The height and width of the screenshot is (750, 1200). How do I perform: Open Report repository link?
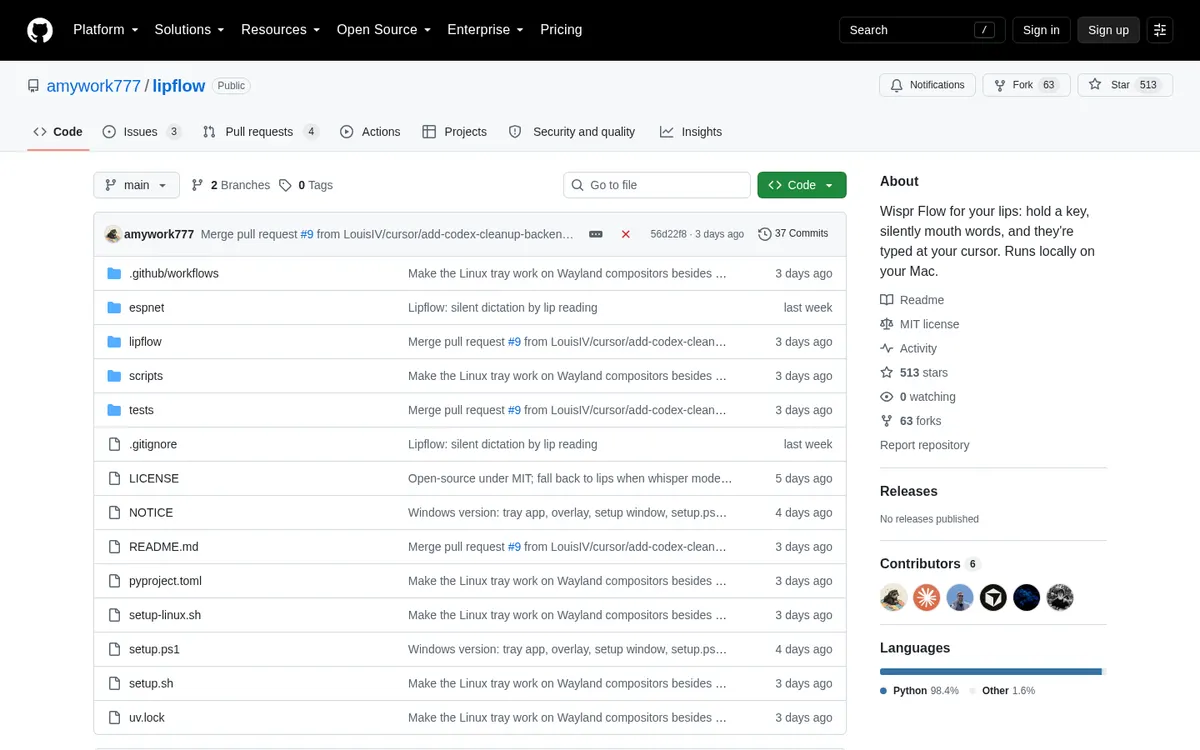click(924, 445)
